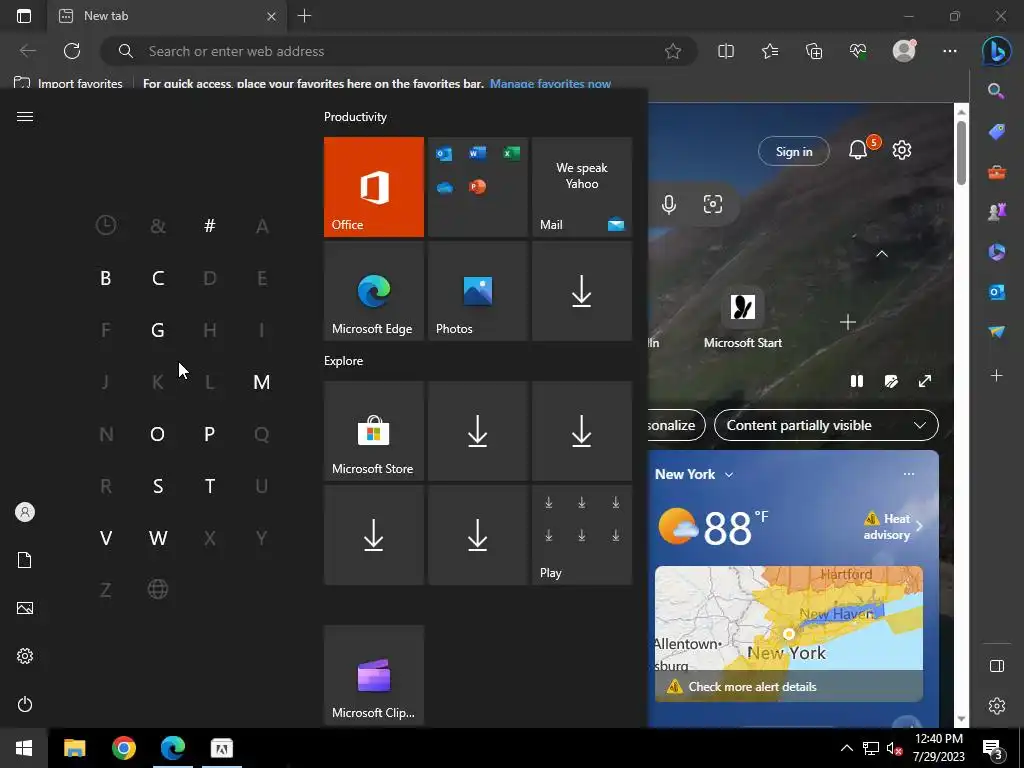
Task: Add a quick link with plus
Action: (848, 322)
